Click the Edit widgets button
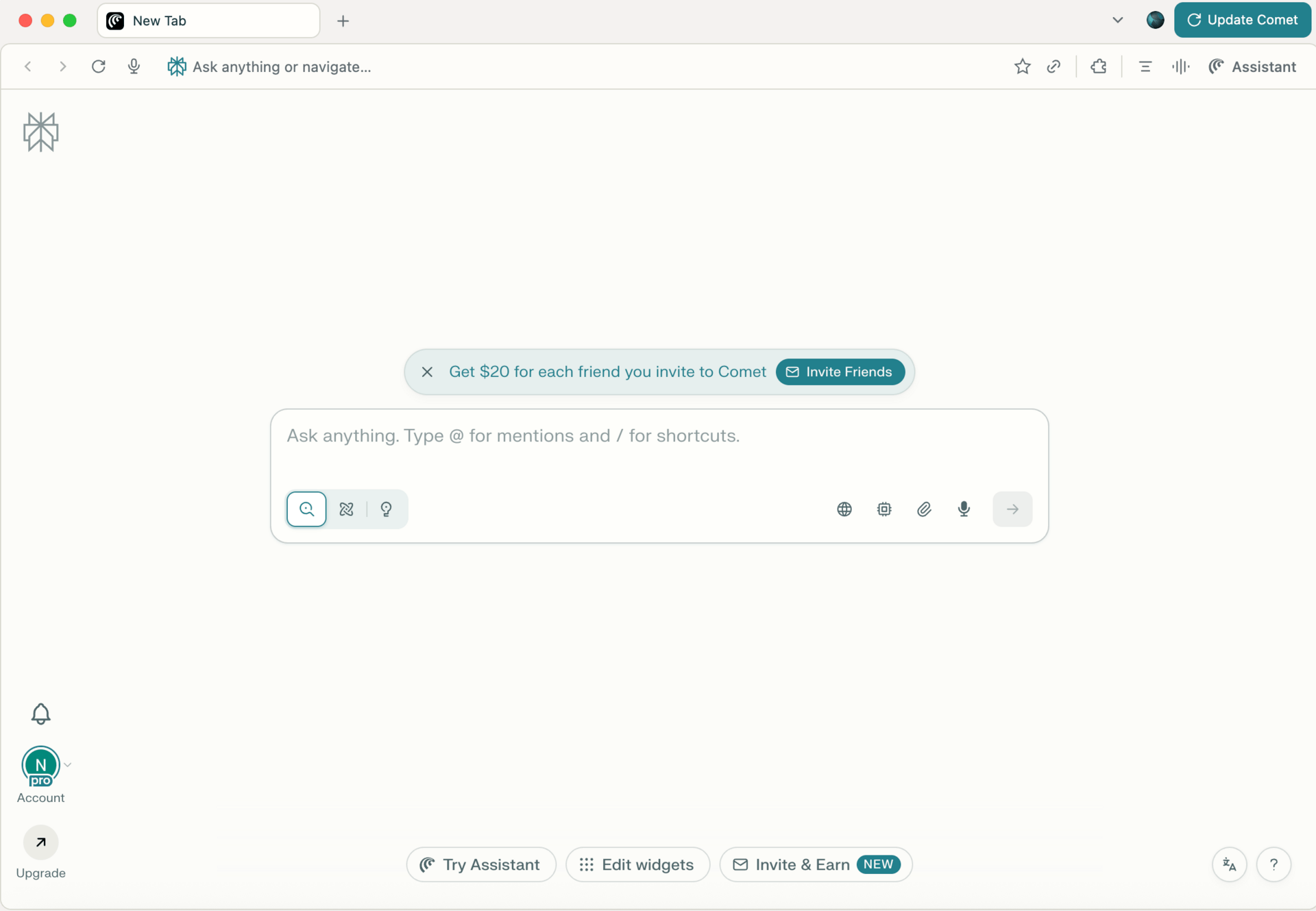 [x=637, y=864]
